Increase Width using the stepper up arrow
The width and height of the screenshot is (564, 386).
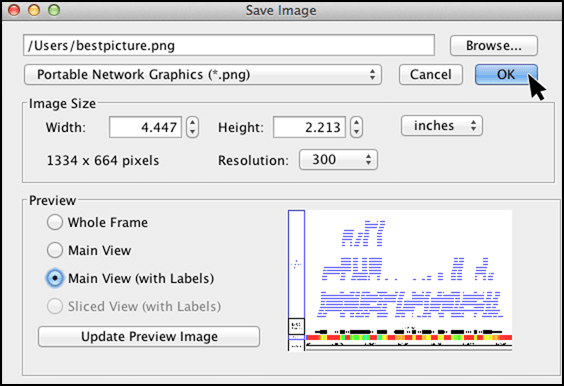pos(192,122)
